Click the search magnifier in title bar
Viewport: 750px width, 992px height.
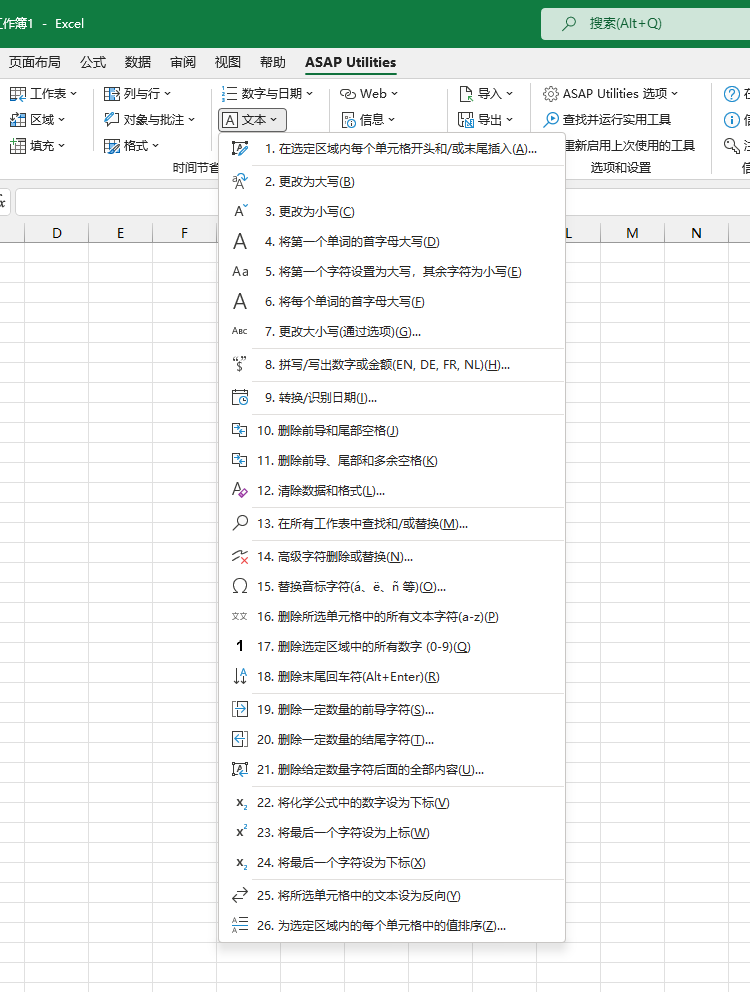[569, 23]
